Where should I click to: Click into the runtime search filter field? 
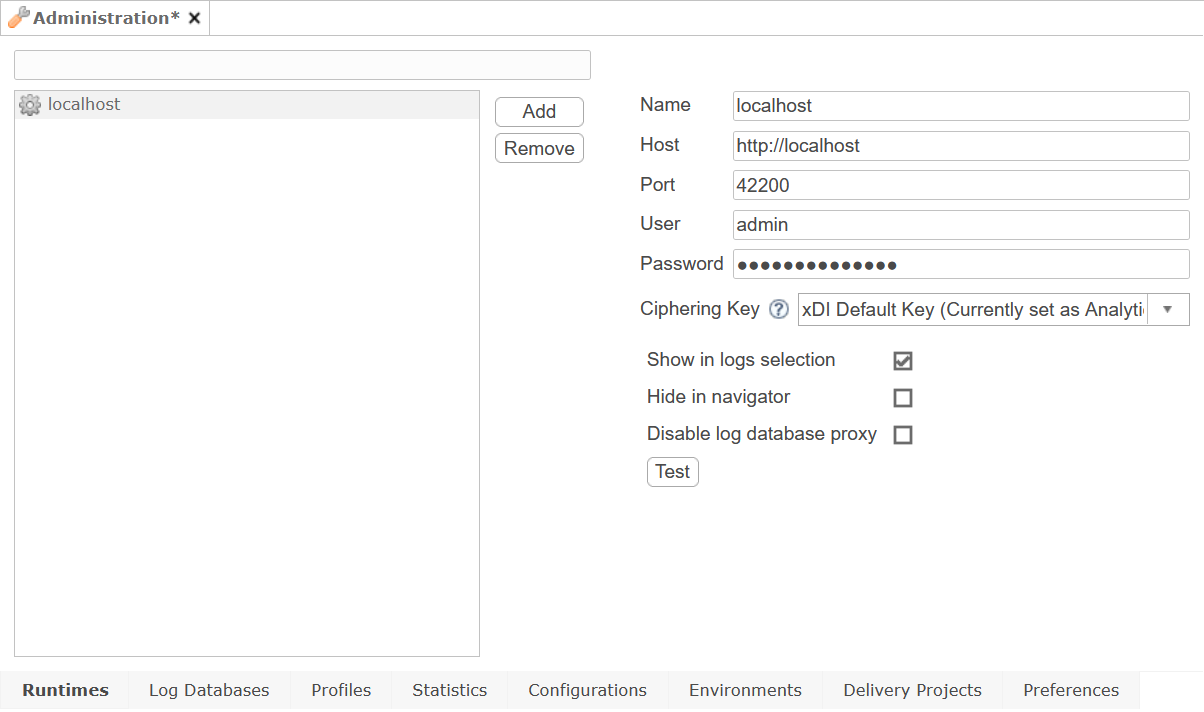point(300,64)
